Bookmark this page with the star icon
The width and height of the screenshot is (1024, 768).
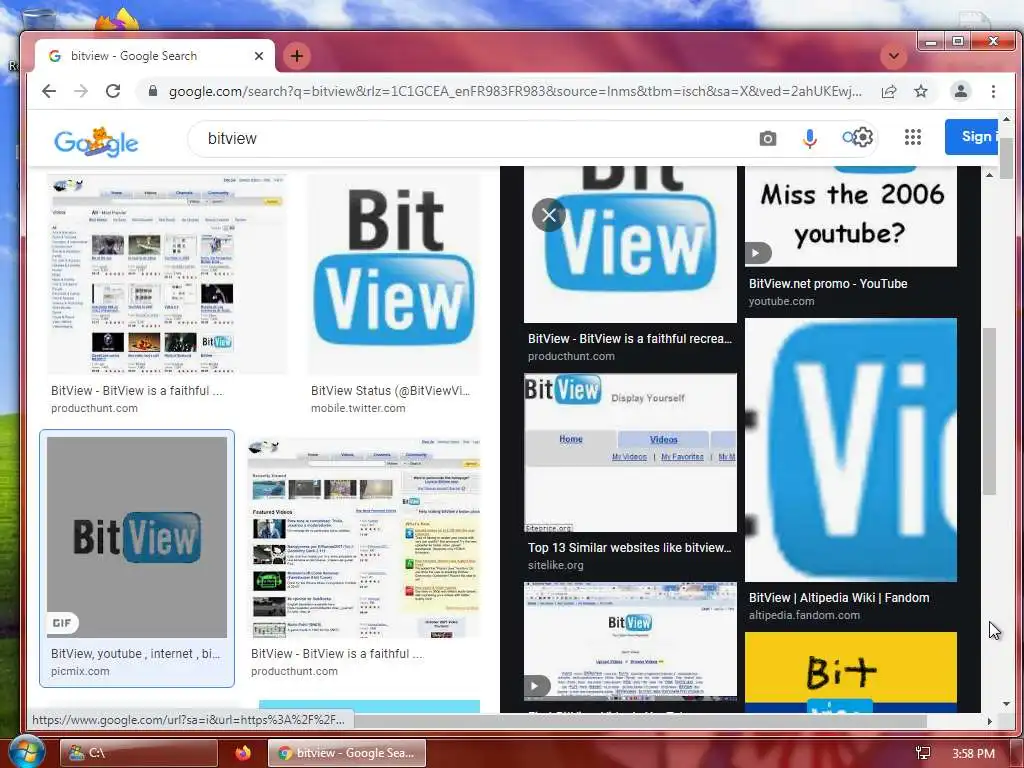click(921, 91)
